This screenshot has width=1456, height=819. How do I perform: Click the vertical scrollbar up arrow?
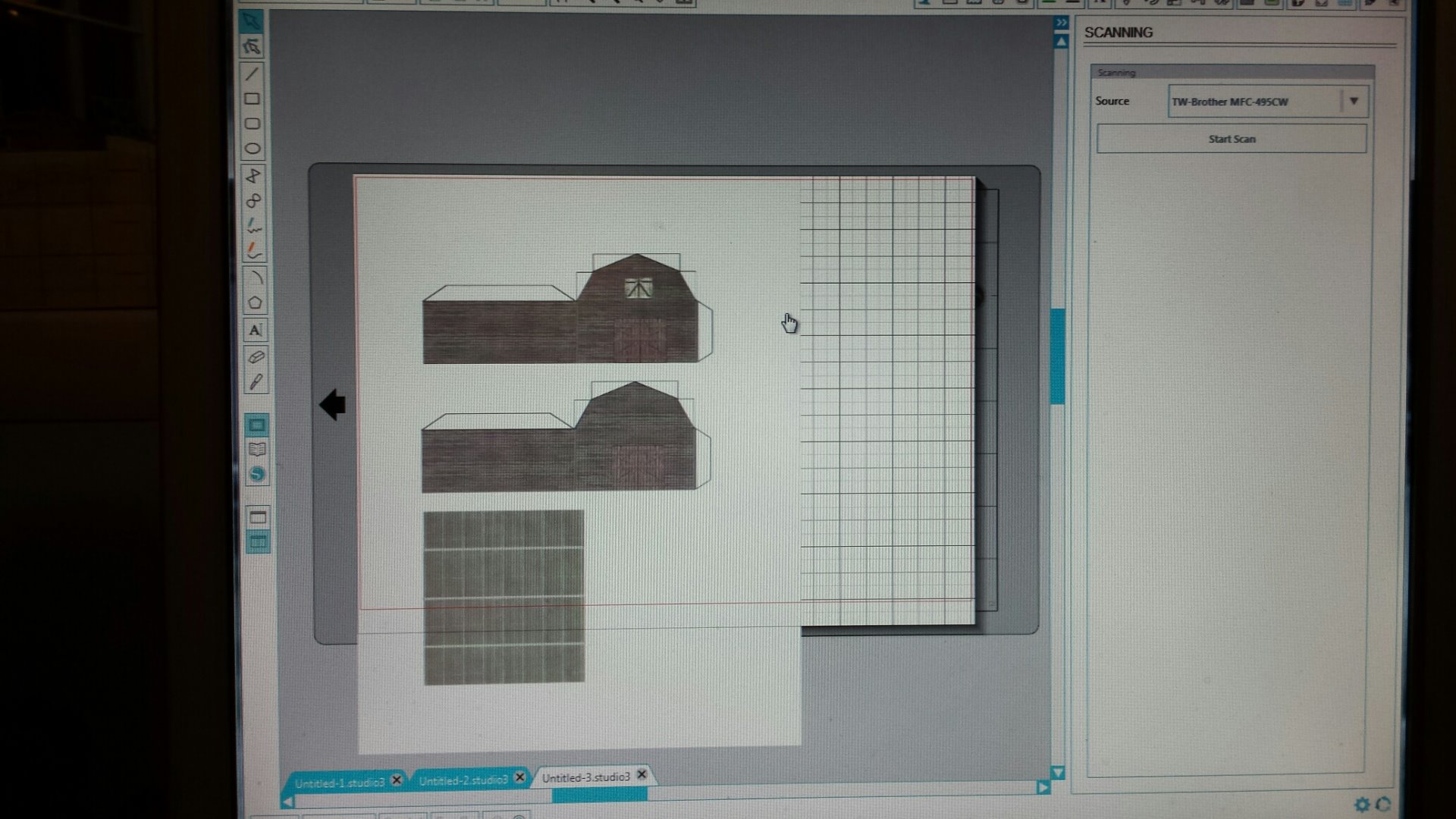click(1062, 42)
